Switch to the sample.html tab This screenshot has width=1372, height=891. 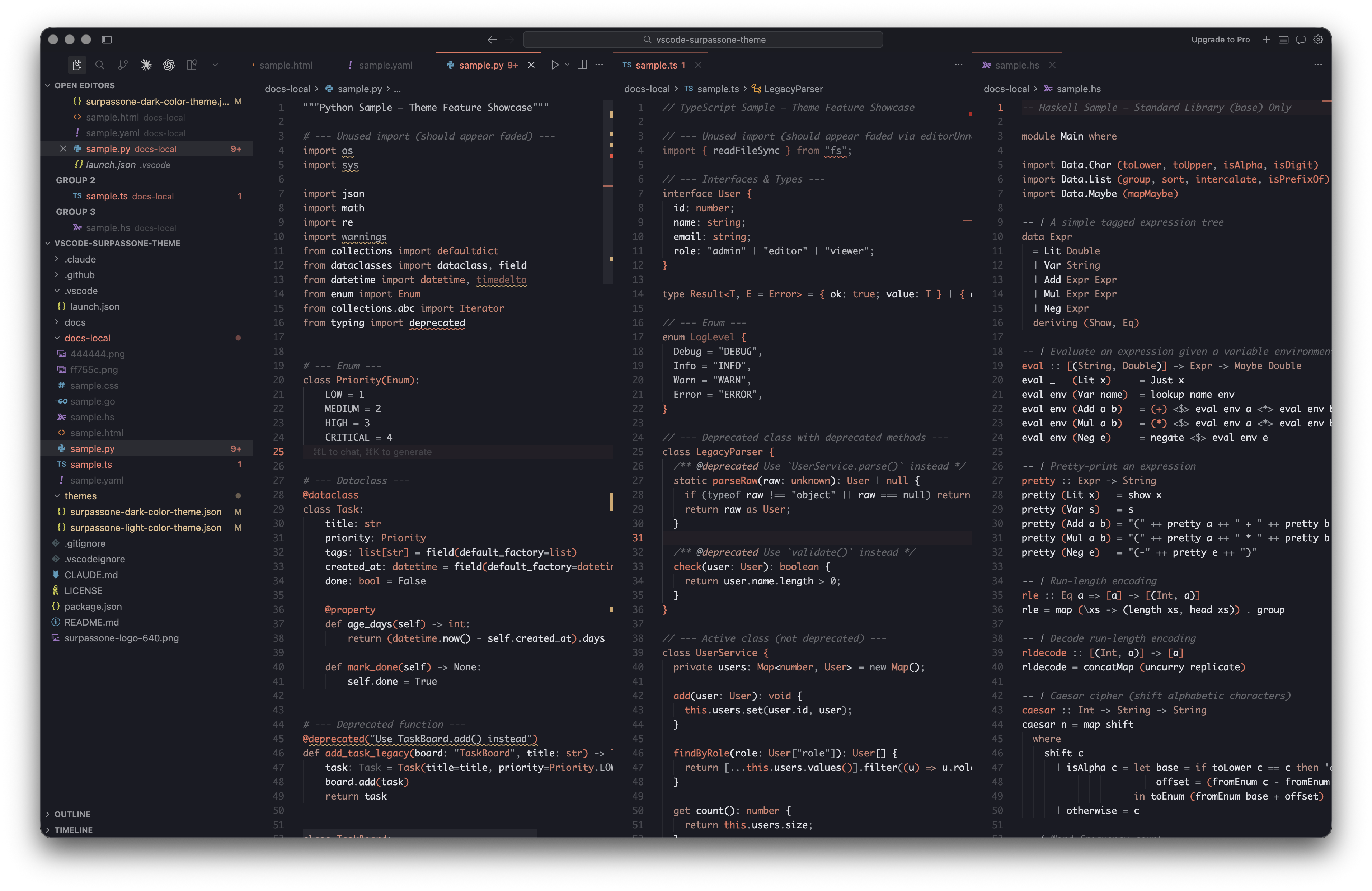[x=285, y=65]
